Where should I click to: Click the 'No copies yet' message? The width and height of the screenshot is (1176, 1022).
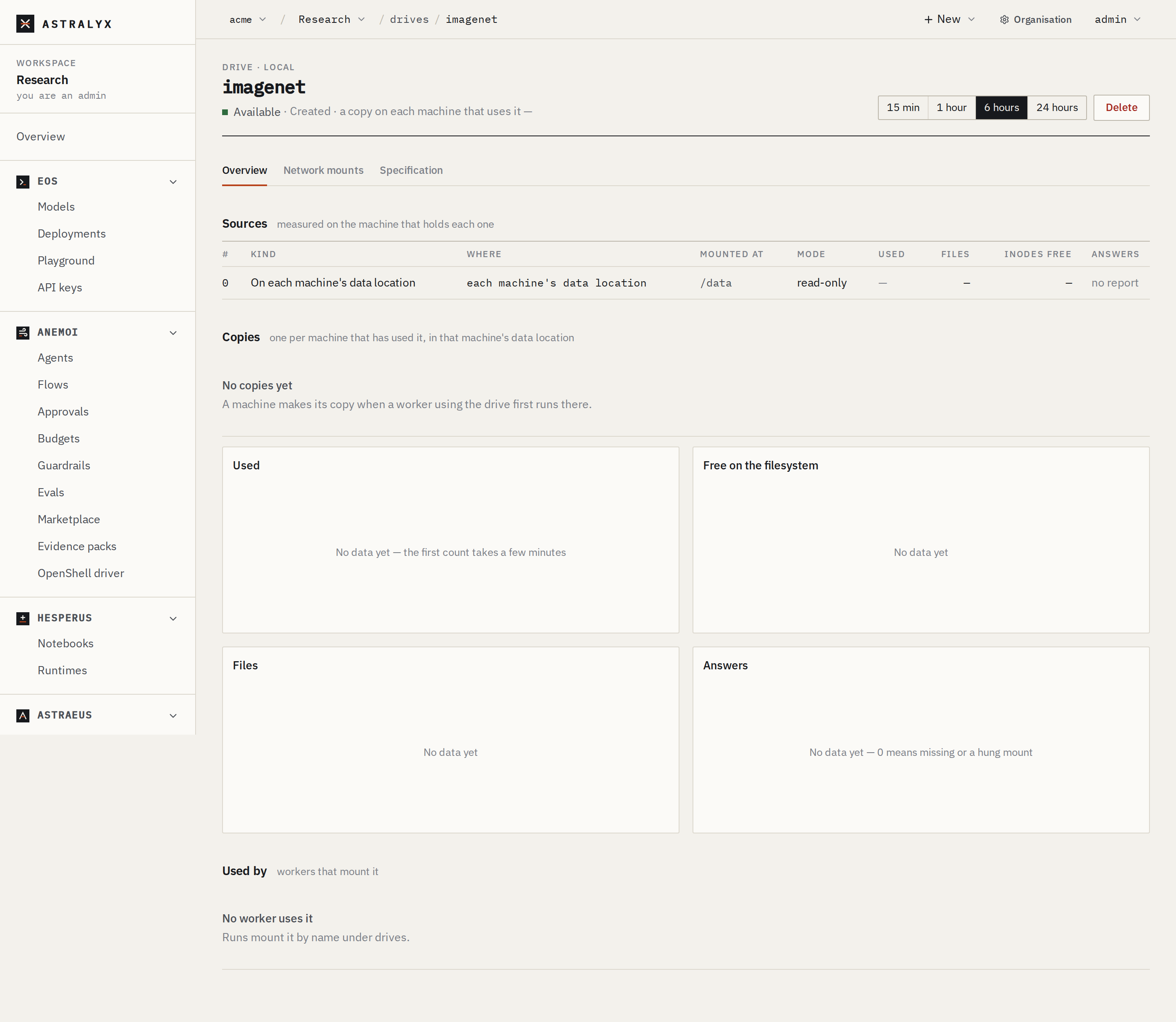[257, 386]
